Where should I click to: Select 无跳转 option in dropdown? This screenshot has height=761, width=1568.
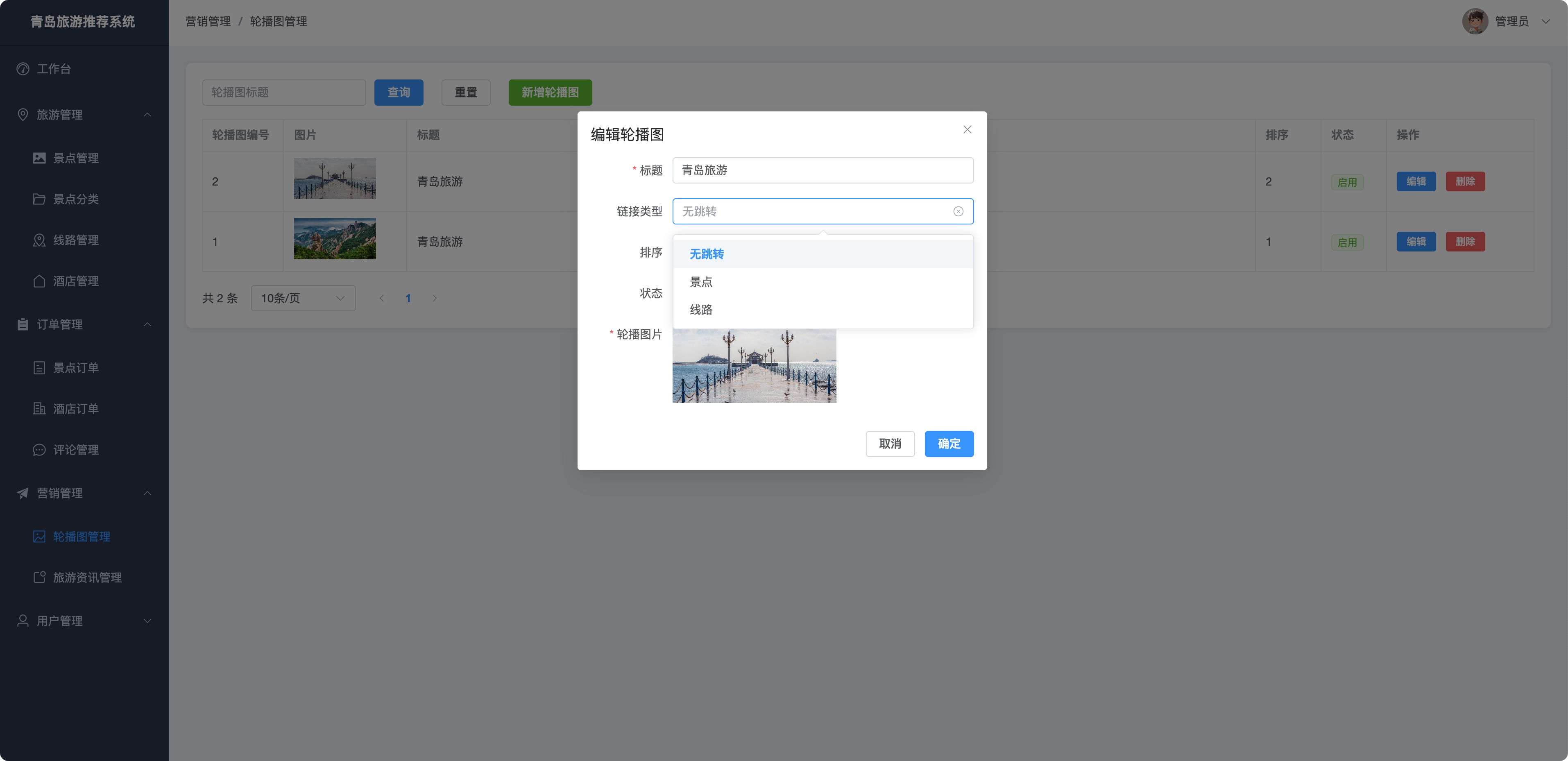click(x=823, y=254)
